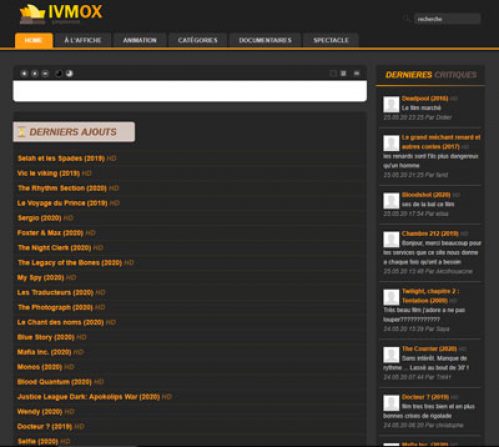This screenshot has height=447, width=499.
Task: Open Le Chant des noms (2020)
Action: (x=60, y=322)
